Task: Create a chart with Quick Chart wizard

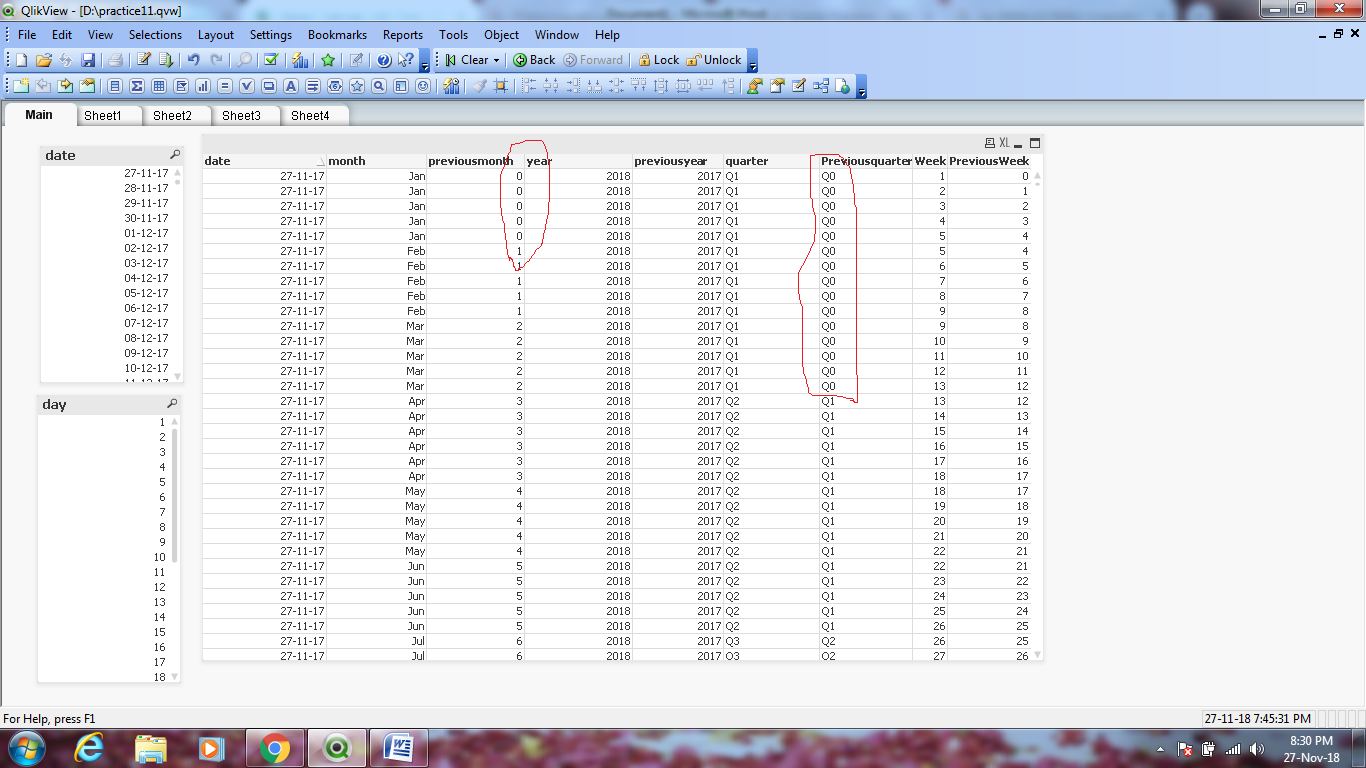Action: coord(299,60)
